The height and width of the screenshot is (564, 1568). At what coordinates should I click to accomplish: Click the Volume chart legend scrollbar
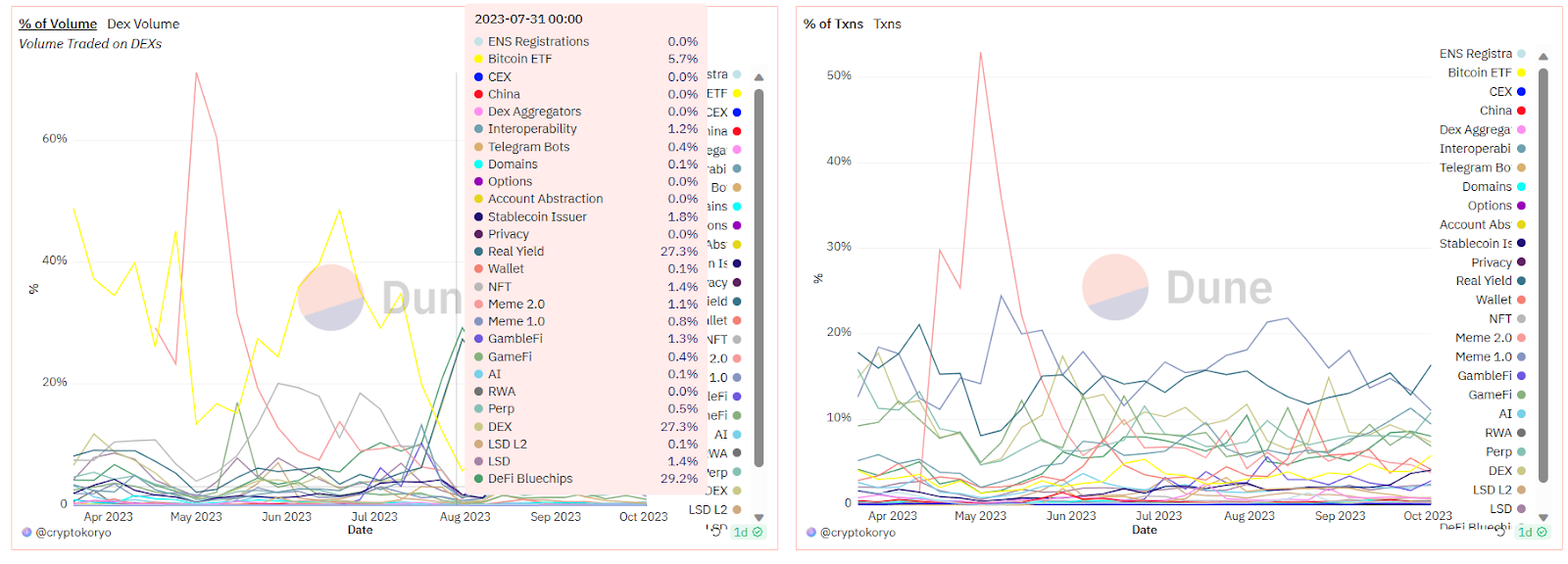[759, 278]
